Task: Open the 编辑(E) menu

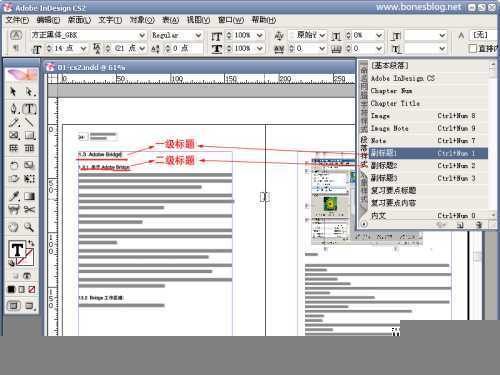Action: [x=48, y=20]
